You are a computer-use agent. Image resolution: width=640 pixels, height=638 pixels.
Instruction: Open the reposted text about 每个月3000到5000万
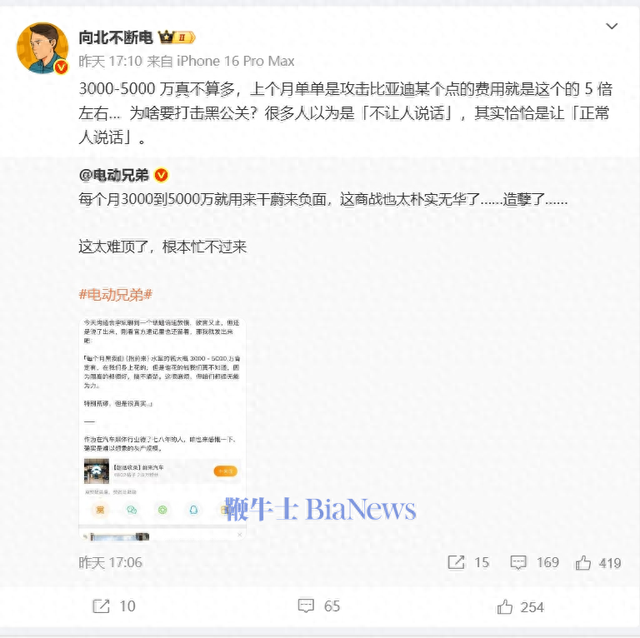pos(323,200)
